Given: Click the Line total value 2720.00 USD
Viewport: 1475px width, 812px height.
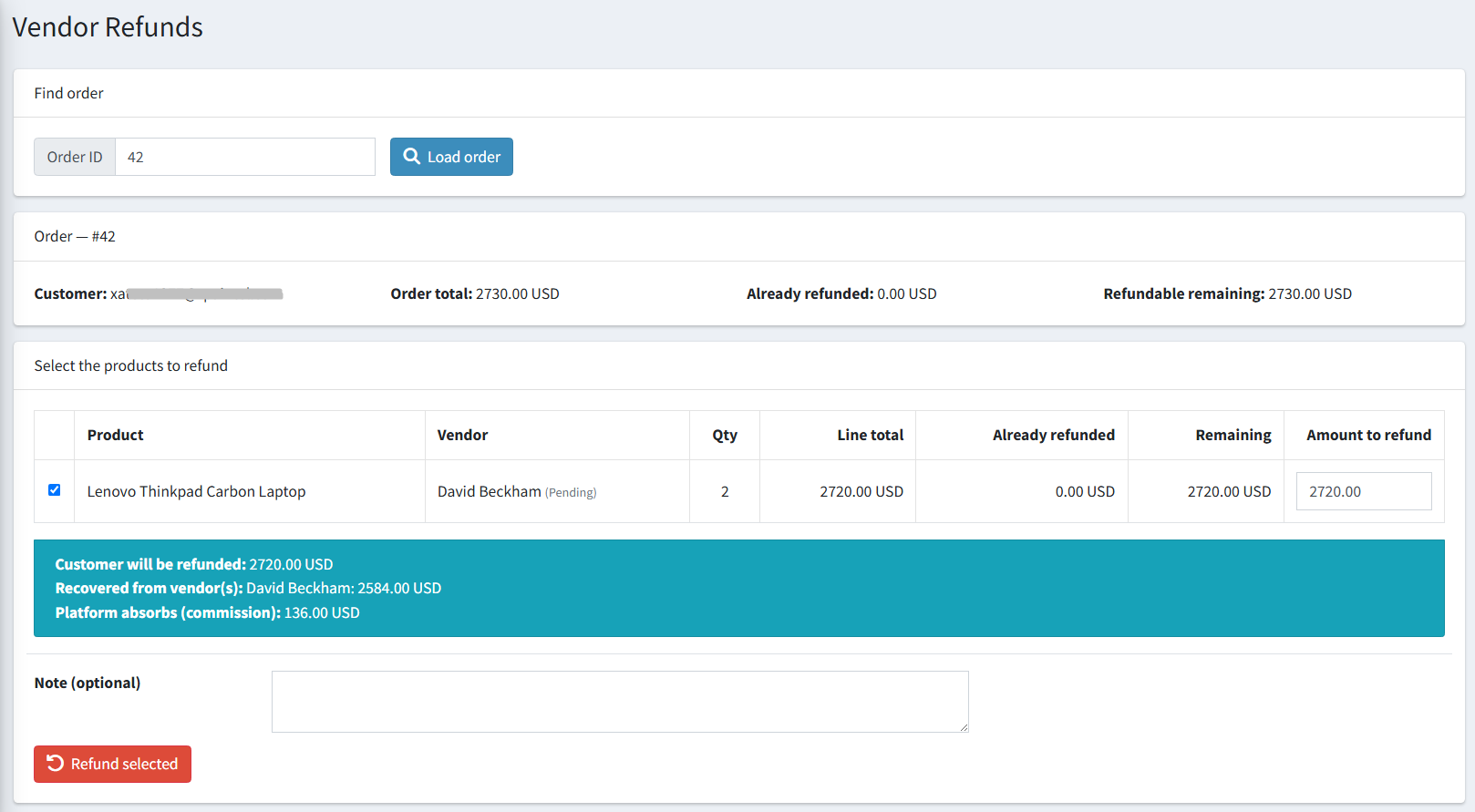Looking at the screenshot, I should (x=861, y=491).
